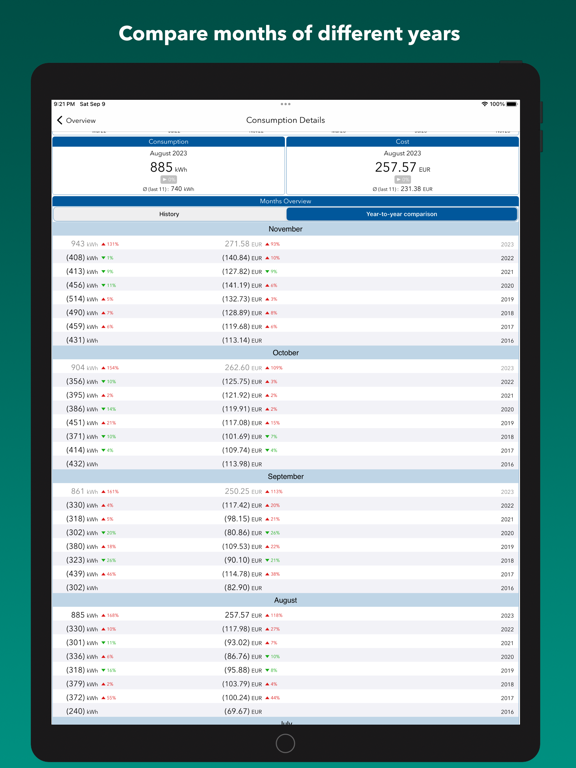The width and height of the screenshot is (576, 768).
Task: Select the (301) kWh August entry
Action: point(82,642)
